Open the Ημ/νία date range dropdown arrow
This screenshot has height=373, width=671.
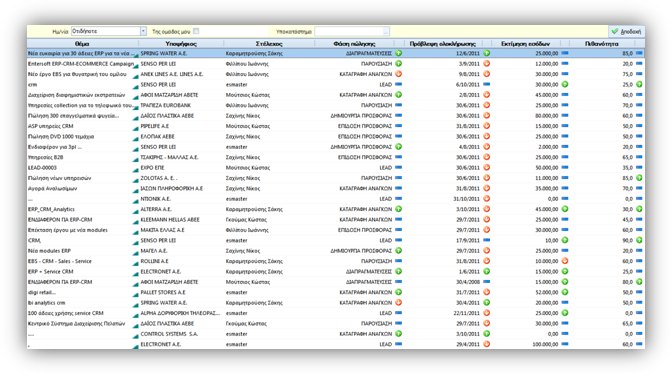click(143, 31)
